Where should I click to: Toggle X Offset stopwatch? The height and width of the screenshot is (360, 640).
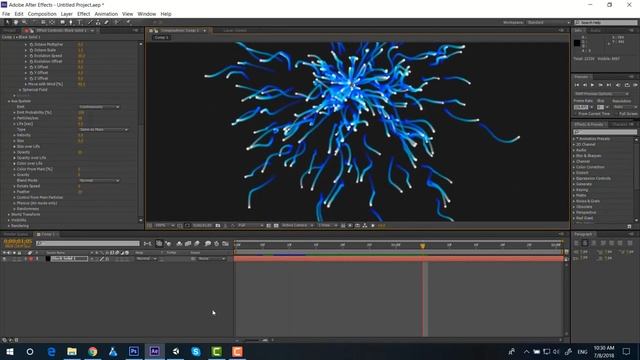click(31, 67)
